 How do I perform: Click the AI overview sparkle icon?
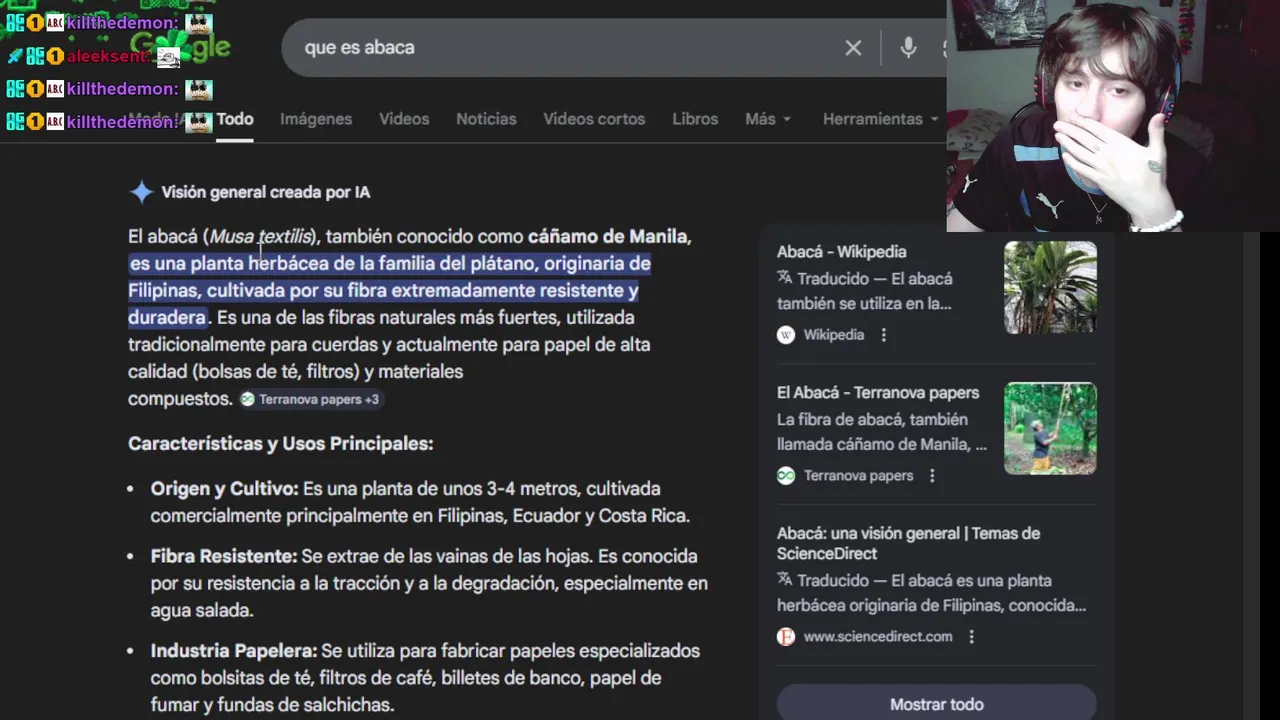tap(141, 192)
